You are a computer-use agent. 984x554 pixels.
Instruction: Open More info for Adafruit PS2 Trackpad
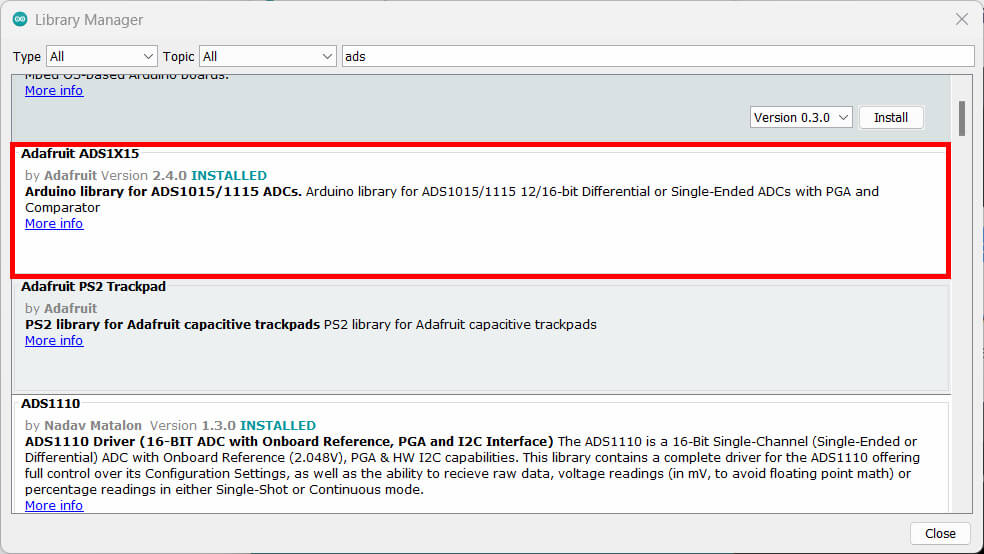(x=54, y=340)
